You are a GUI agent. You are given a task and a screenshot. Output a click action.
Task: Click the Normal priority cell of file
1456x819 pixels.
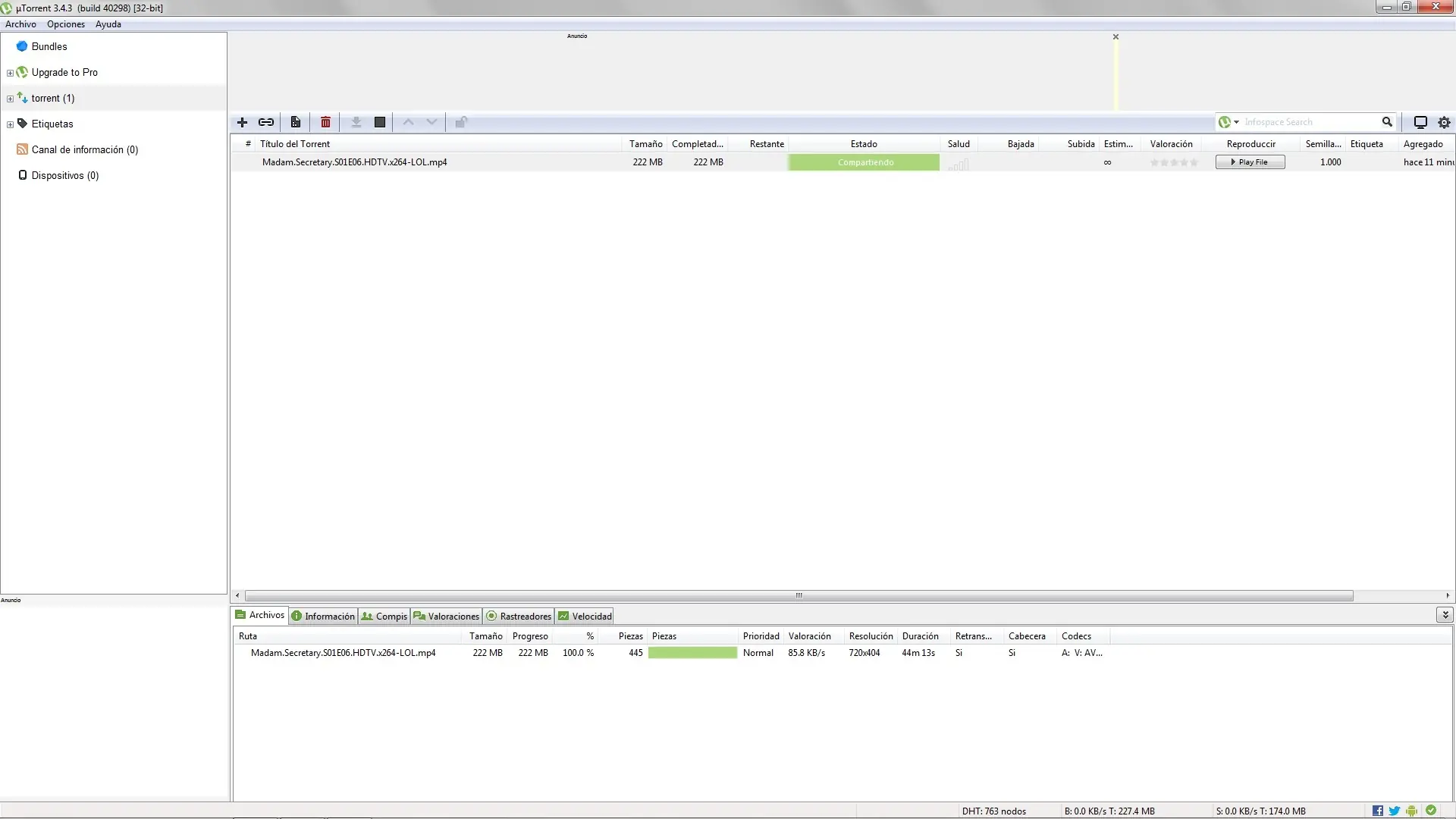point(758,653)
